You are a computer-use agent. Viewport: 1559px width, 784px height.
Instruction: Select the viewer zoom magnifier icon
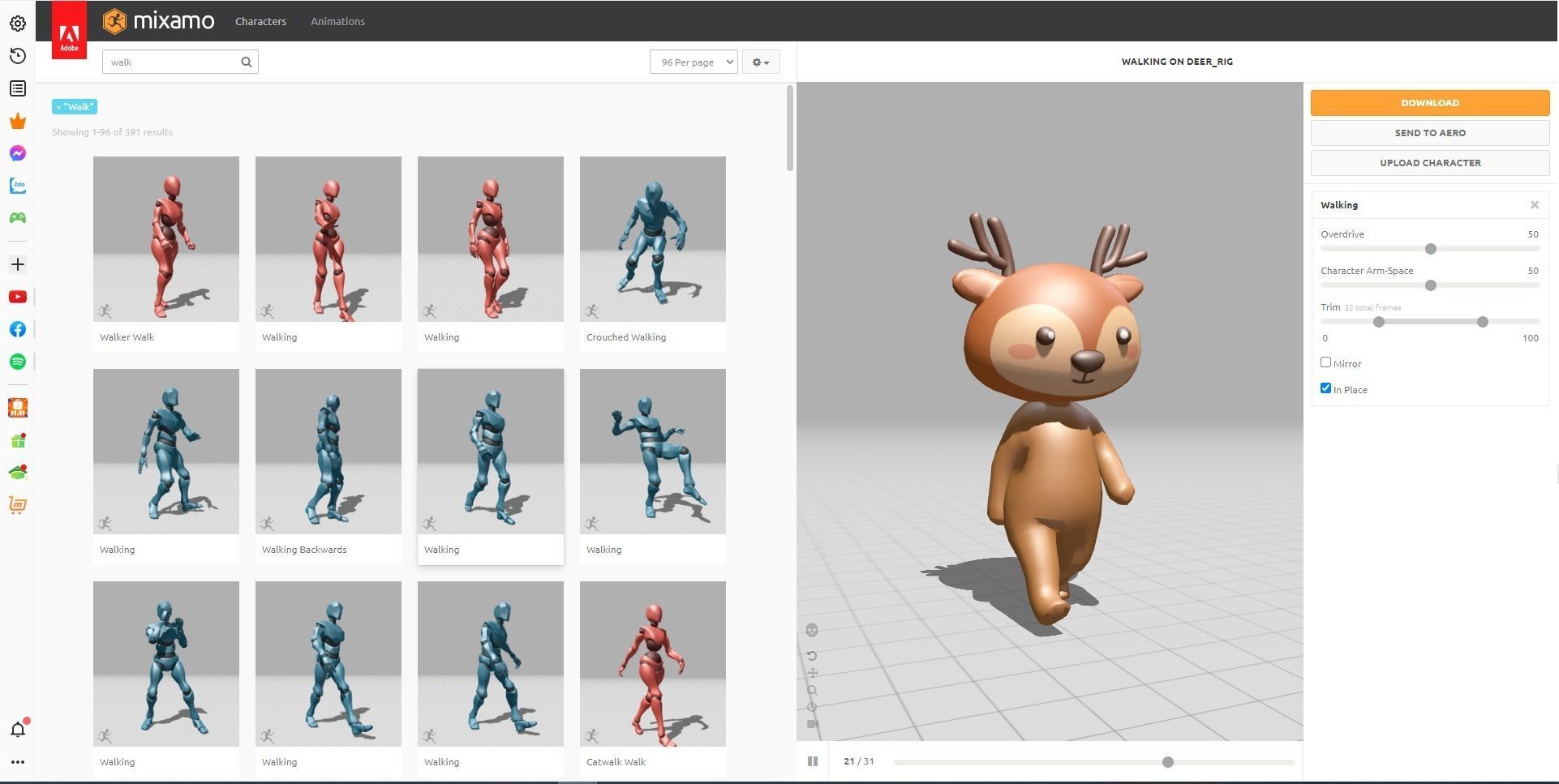(x=812, y=691)
